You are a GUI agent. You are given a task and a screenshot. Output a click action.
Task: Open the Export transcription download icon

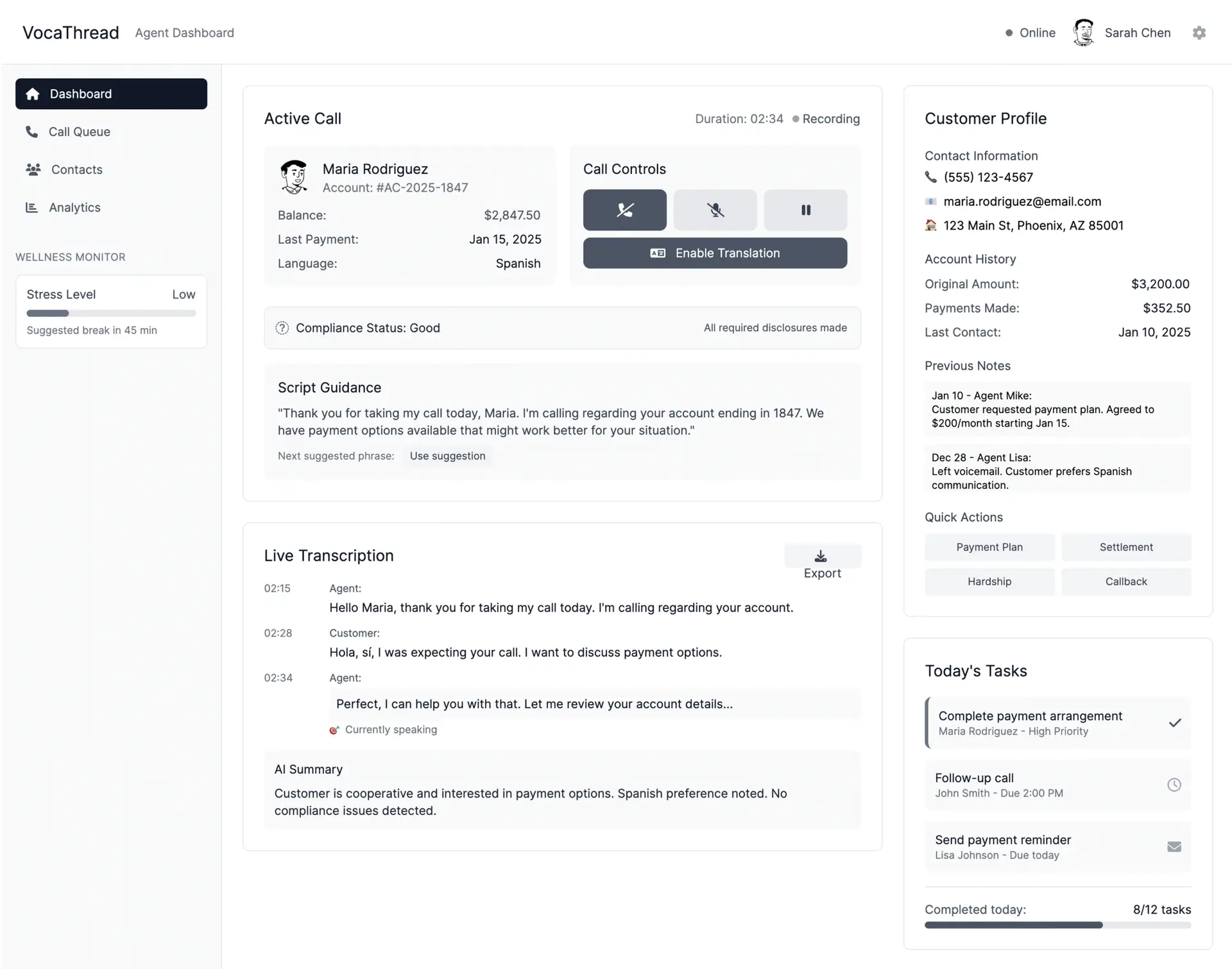(822, 556)
